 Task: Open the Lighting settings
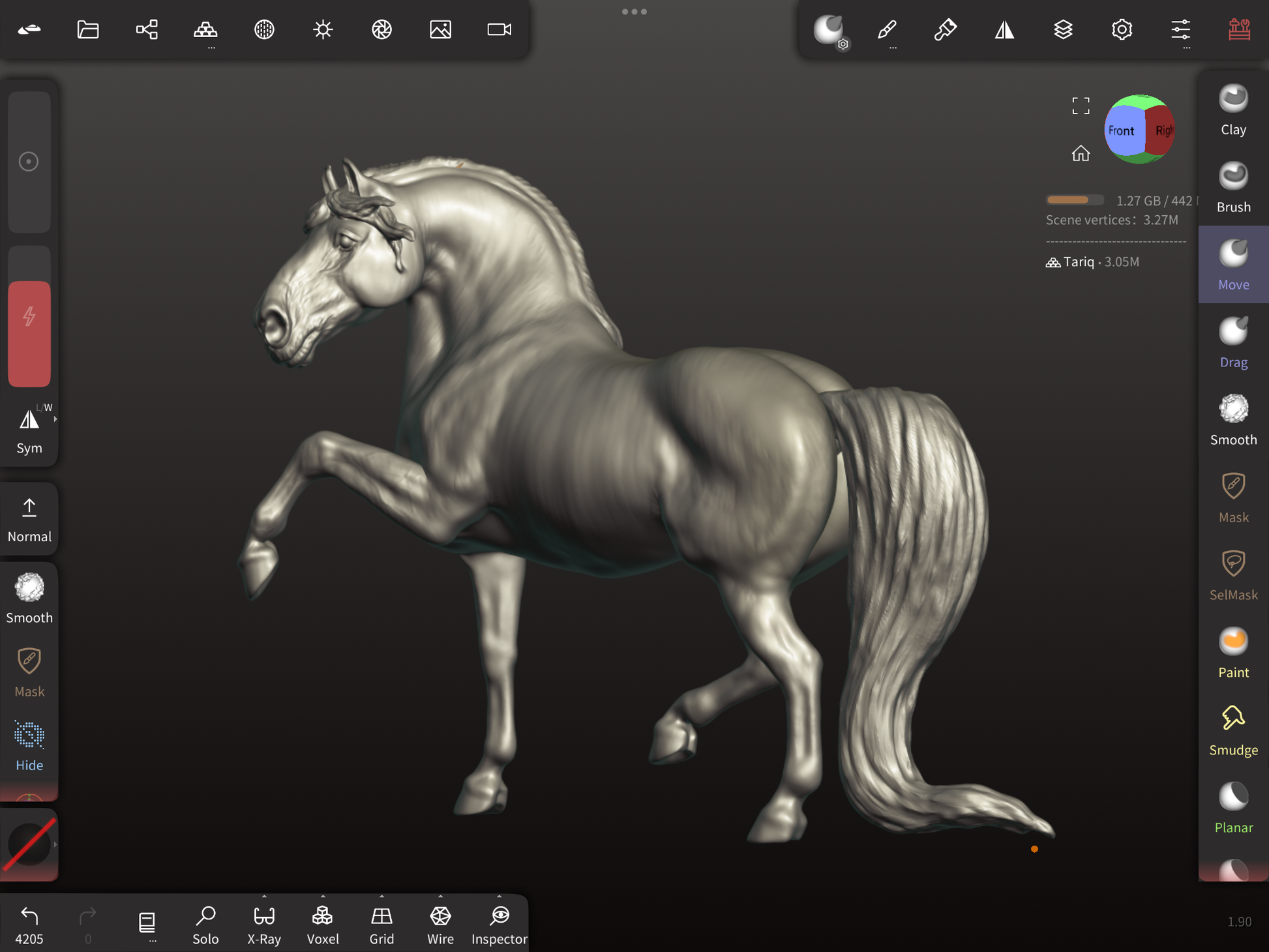323,29
